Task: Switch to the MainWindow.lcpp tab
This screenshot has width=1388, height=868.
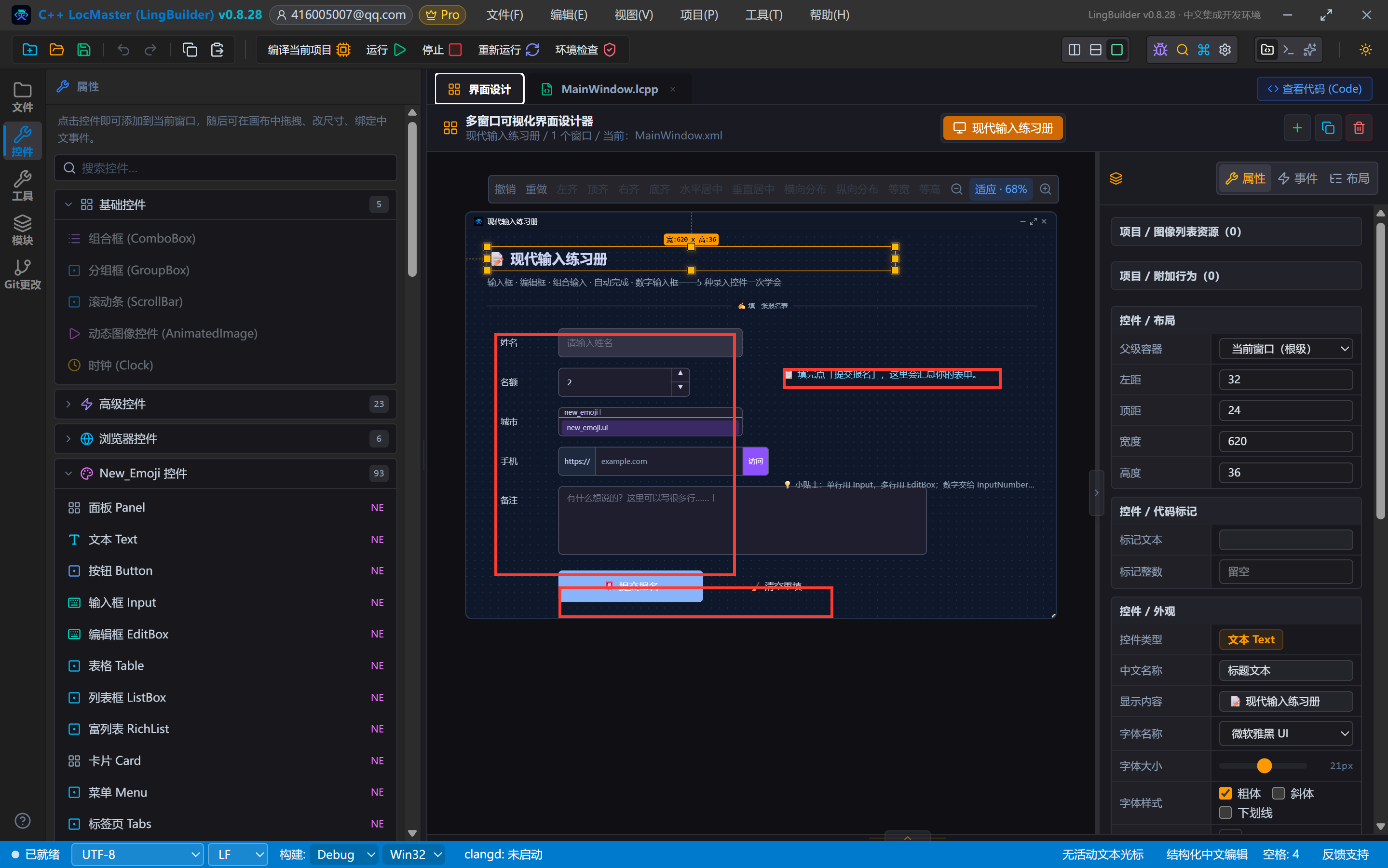Action: point(609,89)
